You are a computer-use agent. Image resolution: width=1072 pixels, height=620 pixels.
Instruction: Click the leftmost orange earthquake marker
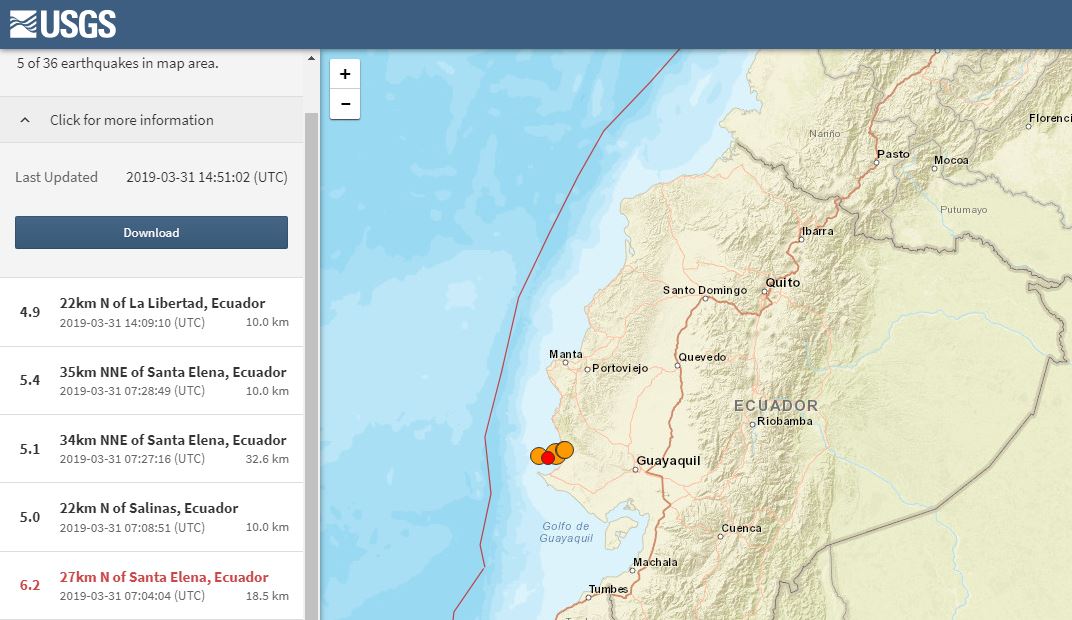coord(538,456)
